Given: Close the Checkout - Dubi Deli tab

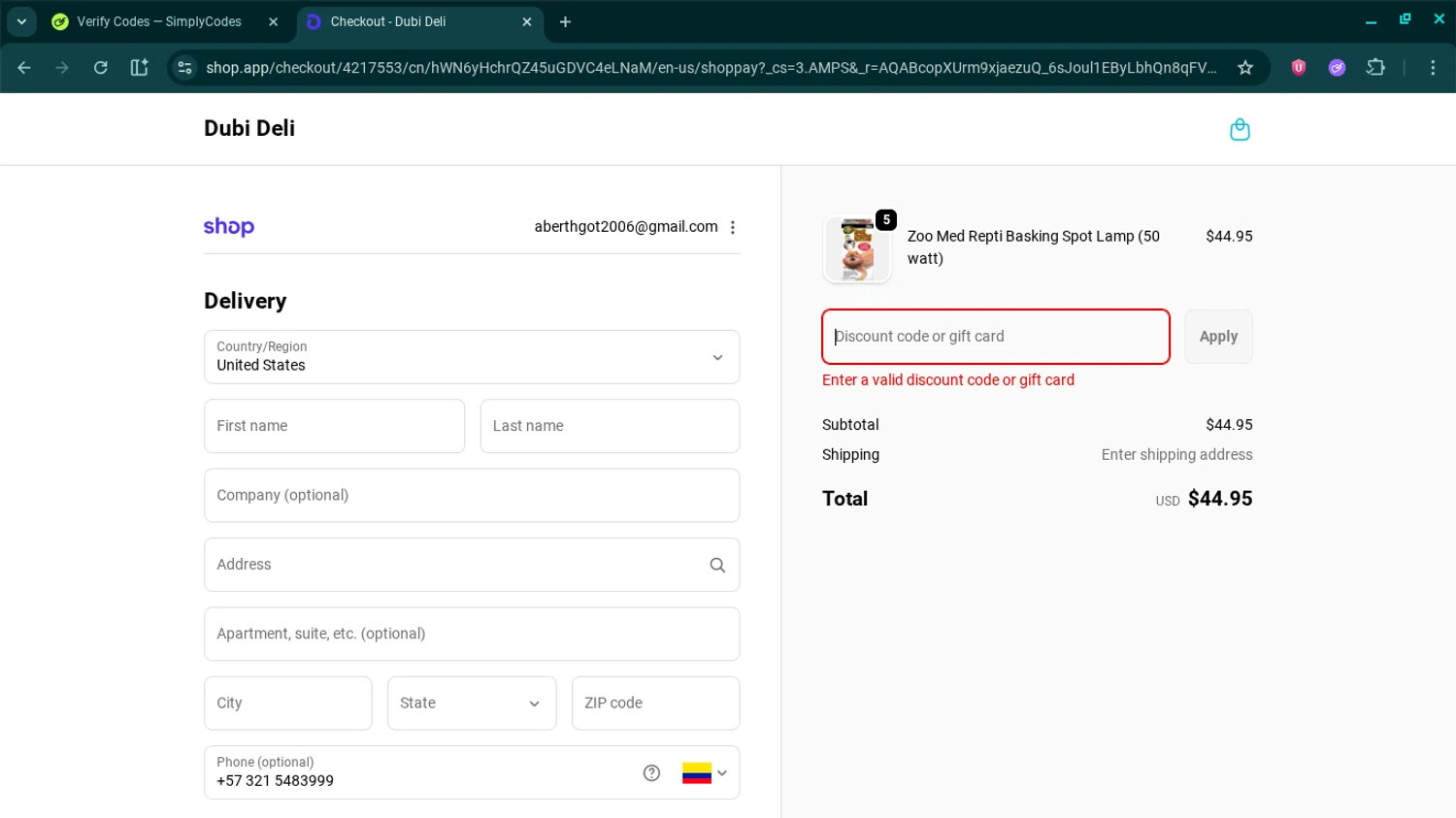Looking at the screenshot, I should (x=526, y=21).
